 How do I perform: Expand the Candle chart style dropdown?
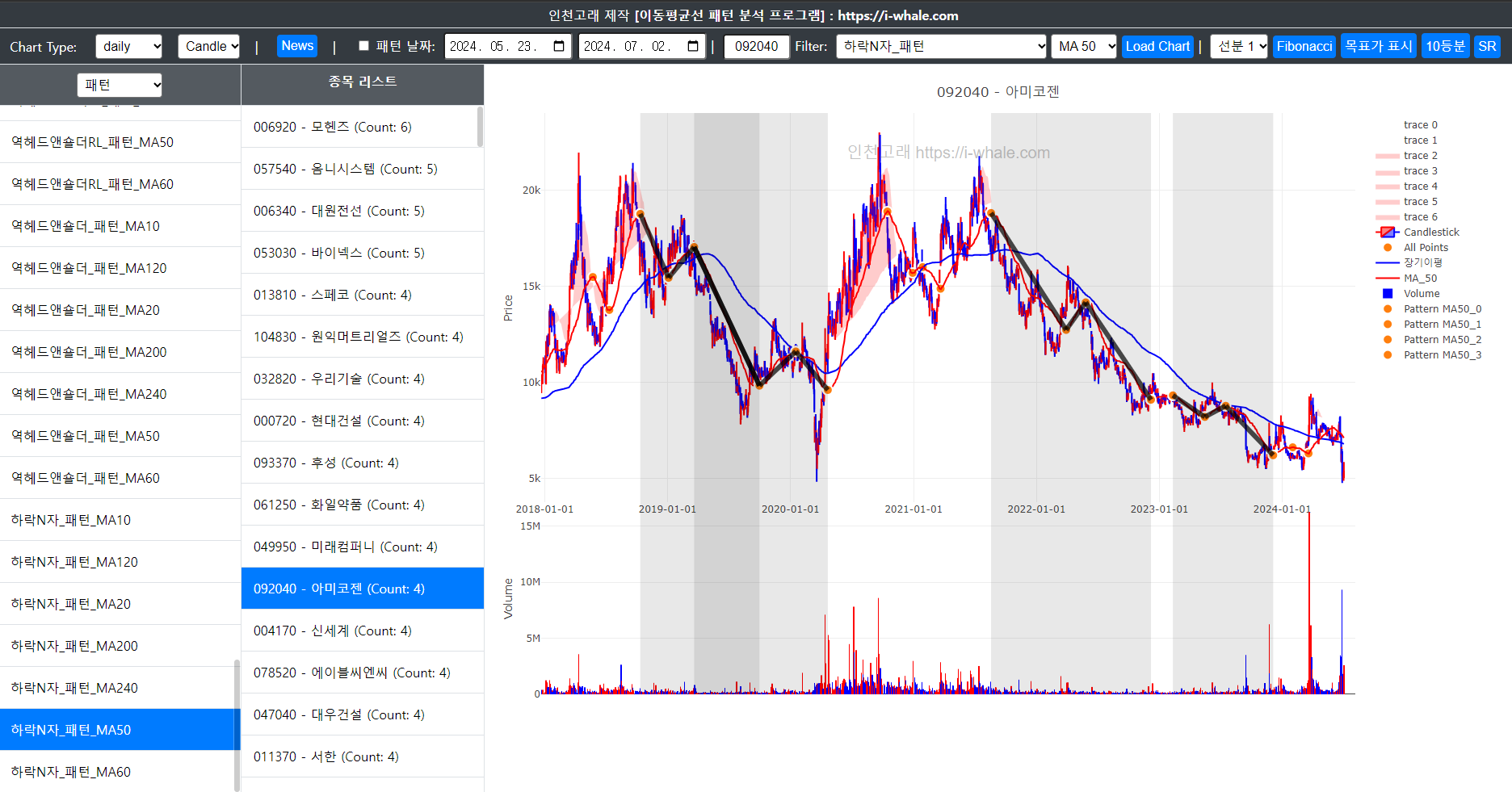[x=209, y=46]
